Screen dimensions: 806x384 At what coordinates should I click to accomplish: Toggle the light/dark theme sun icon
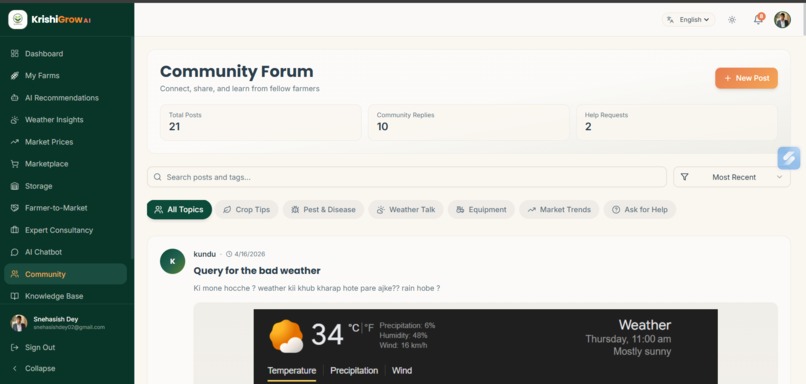tap(732, 20)
